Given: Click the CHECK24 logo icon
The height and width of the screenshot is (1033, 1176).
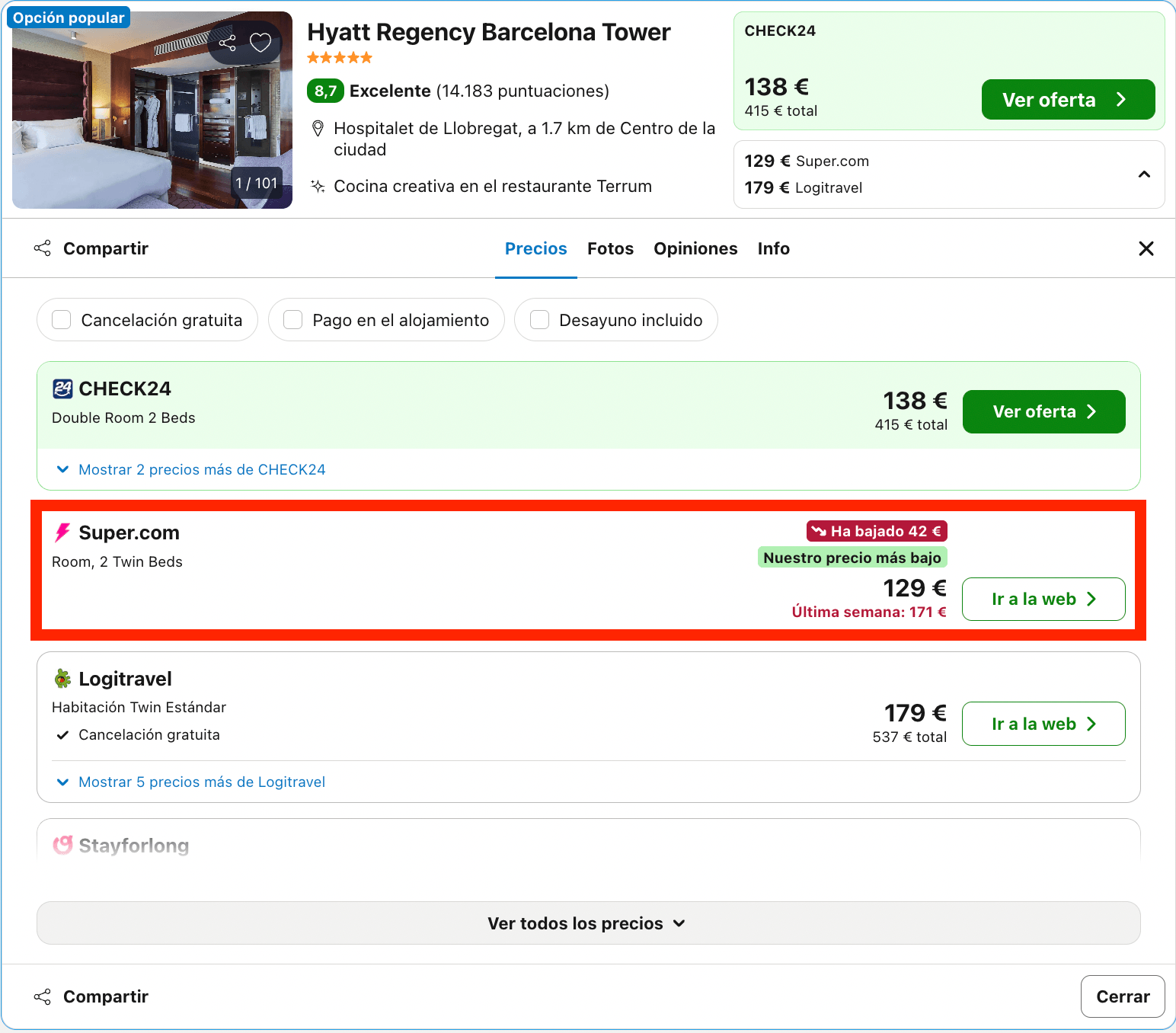Looking at the screenshot, I should [x=62, y=389].
